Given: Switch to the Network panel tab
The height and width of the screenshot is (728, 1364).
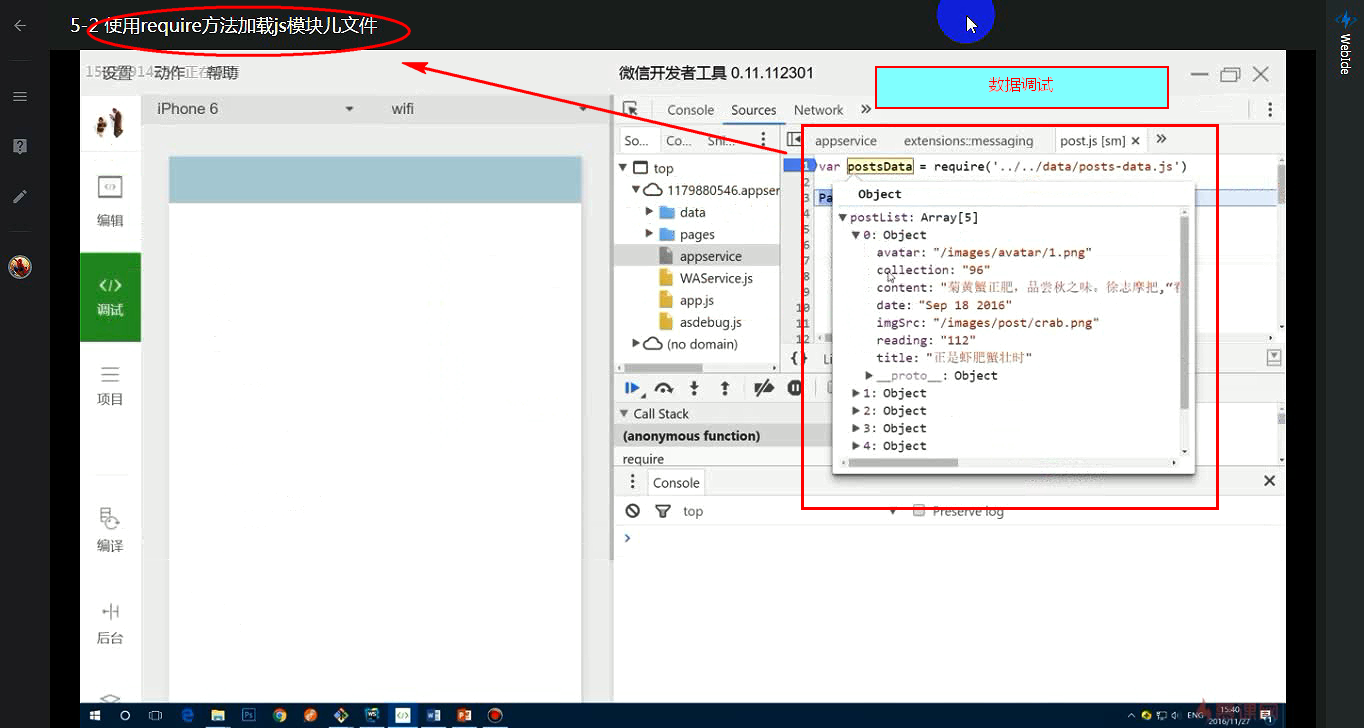Looking at the screenshot, I should click(819, 110).
